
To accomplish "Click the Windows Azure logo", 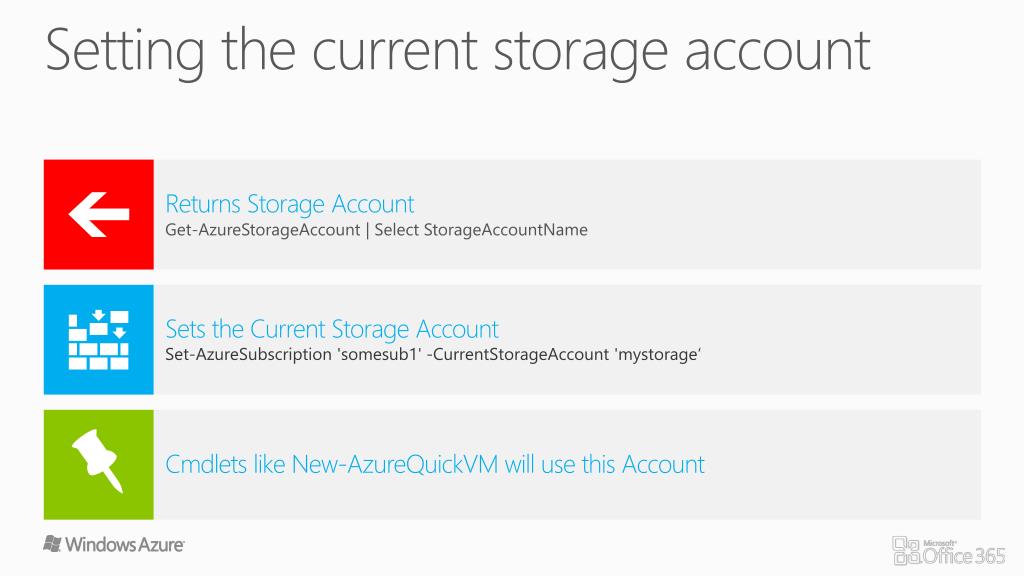I will tap(114, 544).
